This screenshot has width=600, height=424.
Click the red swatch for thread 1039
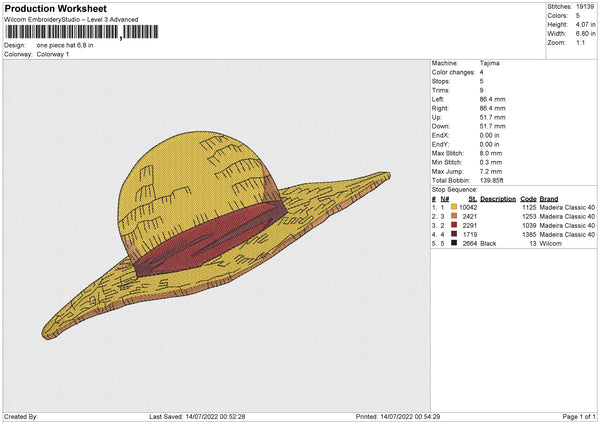pos(454,225)
